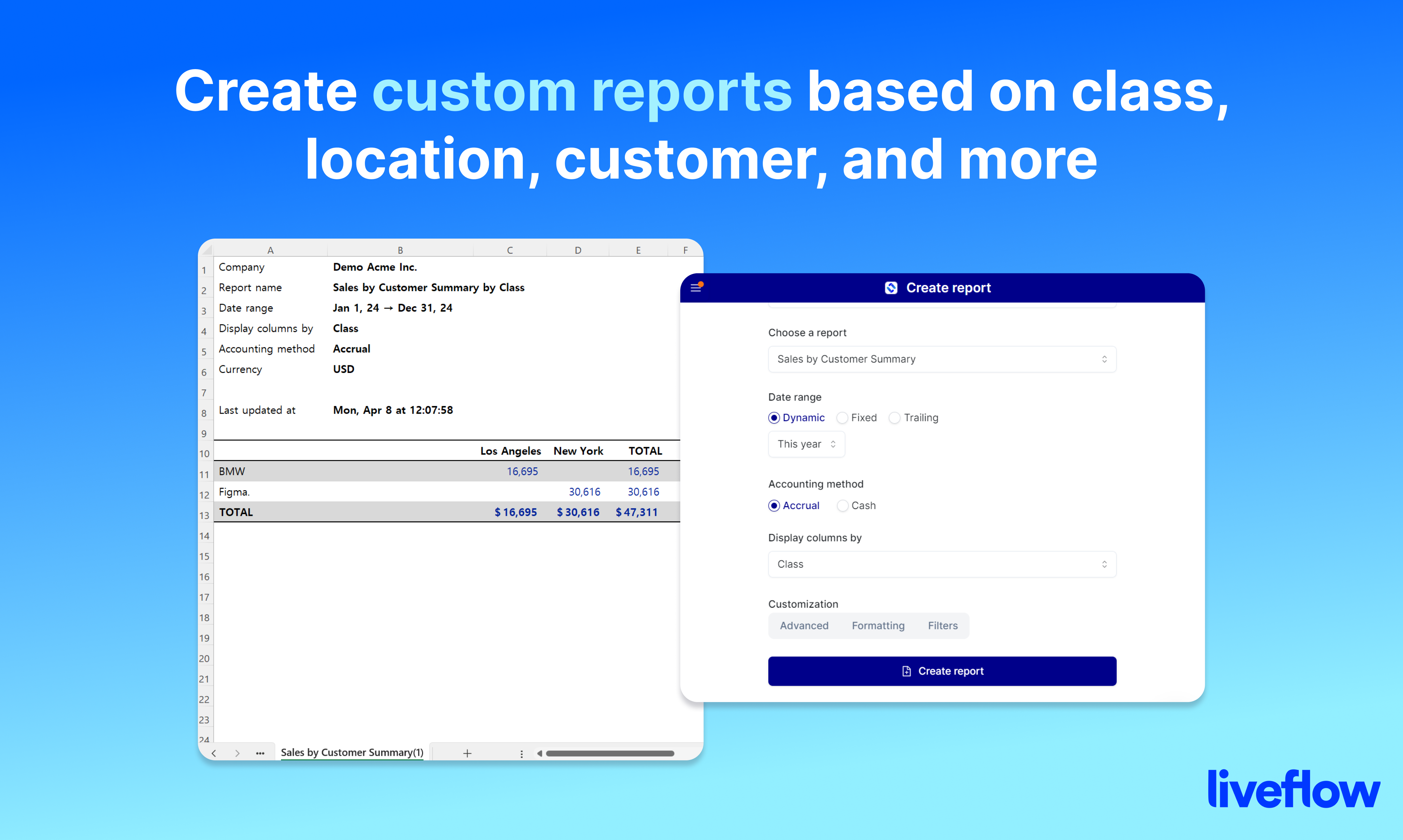The height and width of the screenshot is (840, 1403).
Task: Select Dynamic date range option
Action: pyautogui.click(x=796, y=418)
